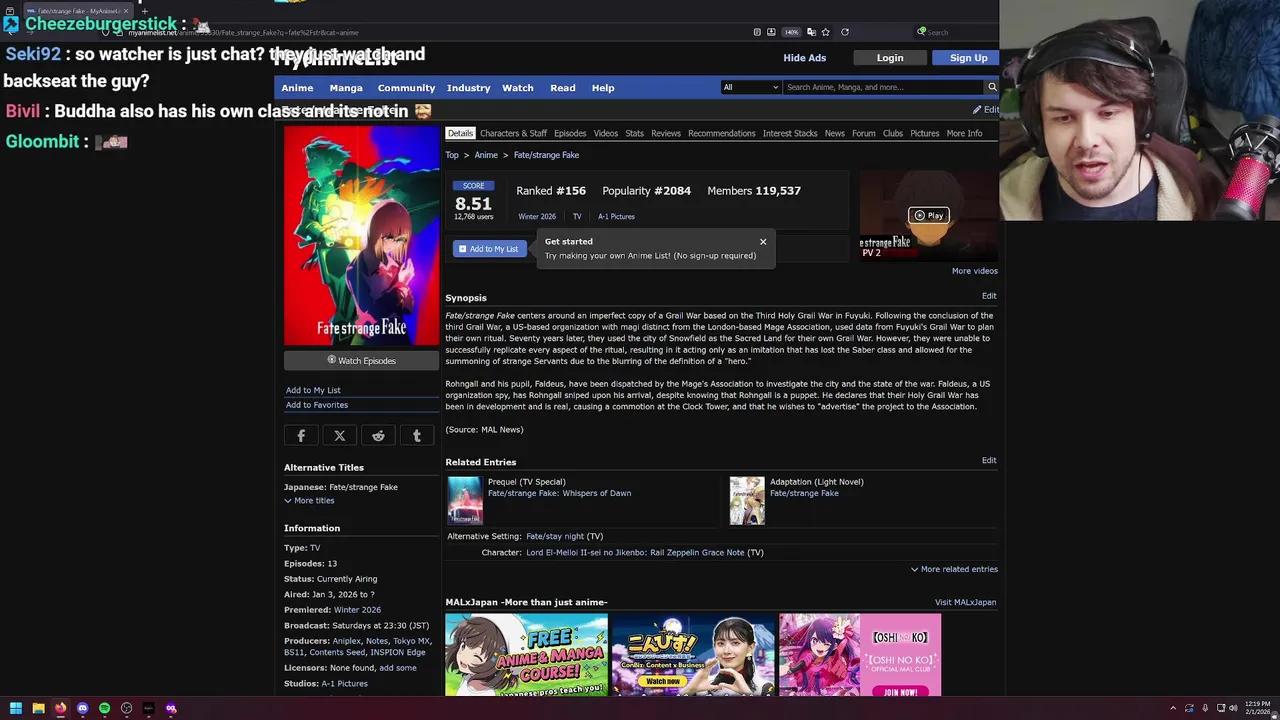Click the Login button
The height and width of the screenshot is (720, 1280).
coord(889,58)
